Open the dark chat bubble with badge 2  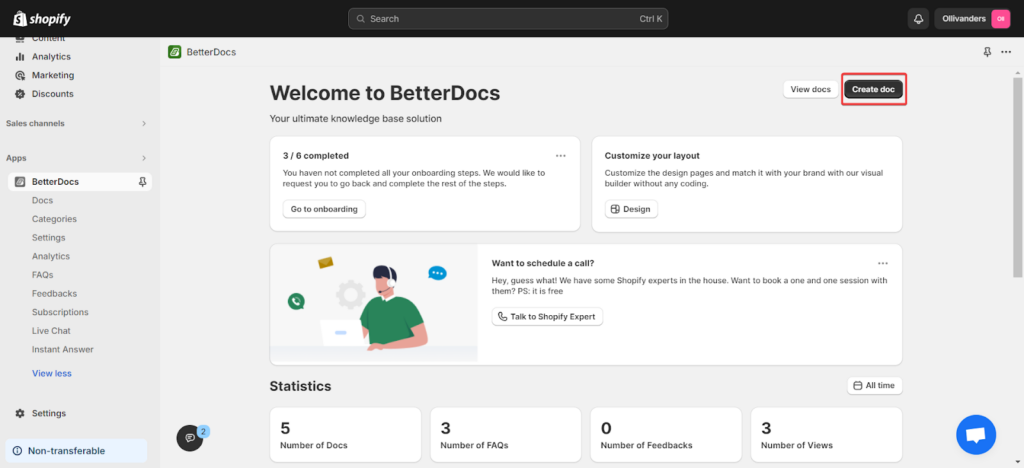click(x=190, y=438)
